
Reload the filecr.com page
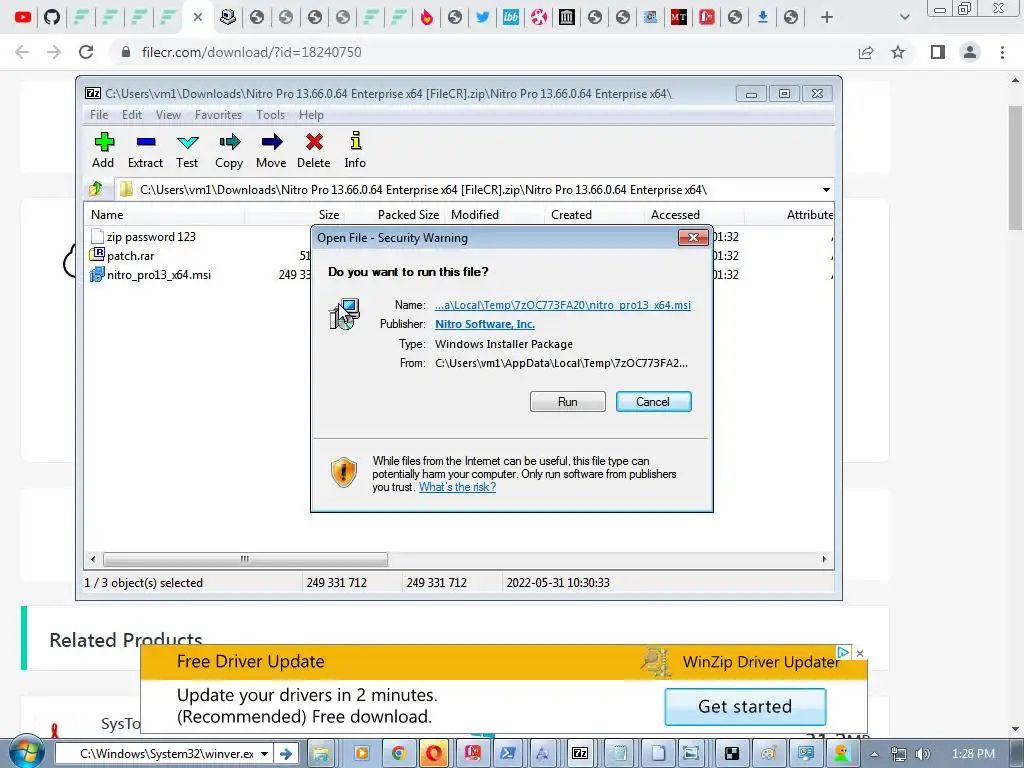86,52
